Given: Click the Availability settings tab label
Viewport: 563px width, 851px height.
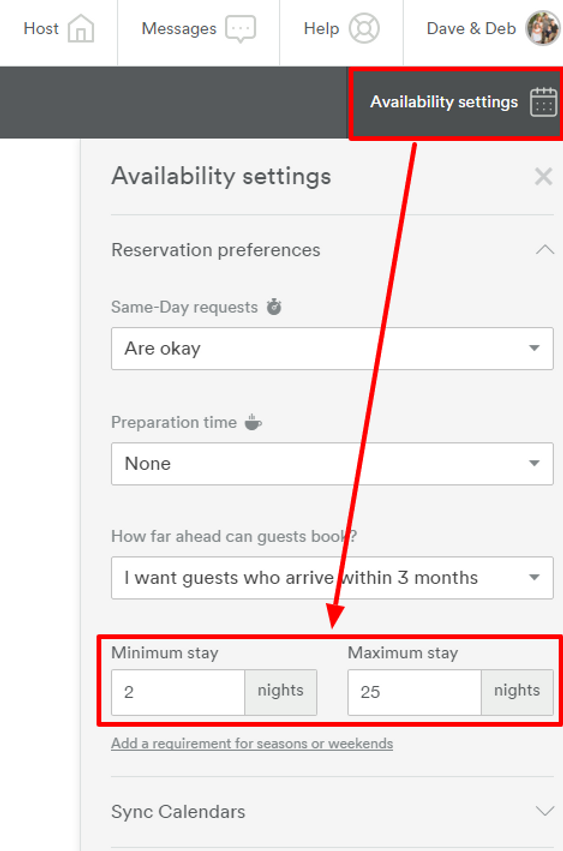Looking at the screenshot, I should 444,102.
